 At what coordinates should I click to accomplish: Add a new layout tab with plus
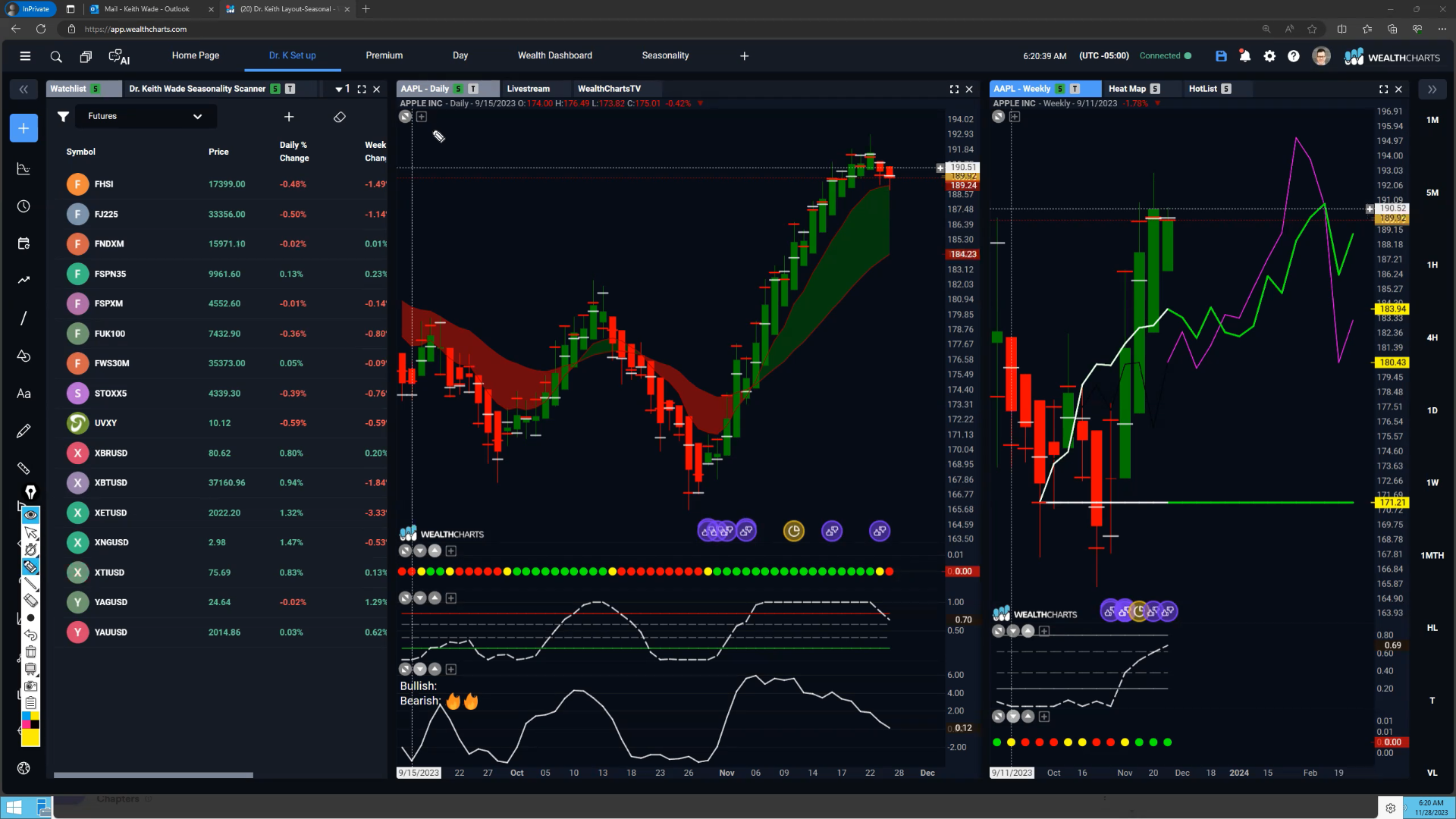tap(744, 56)
